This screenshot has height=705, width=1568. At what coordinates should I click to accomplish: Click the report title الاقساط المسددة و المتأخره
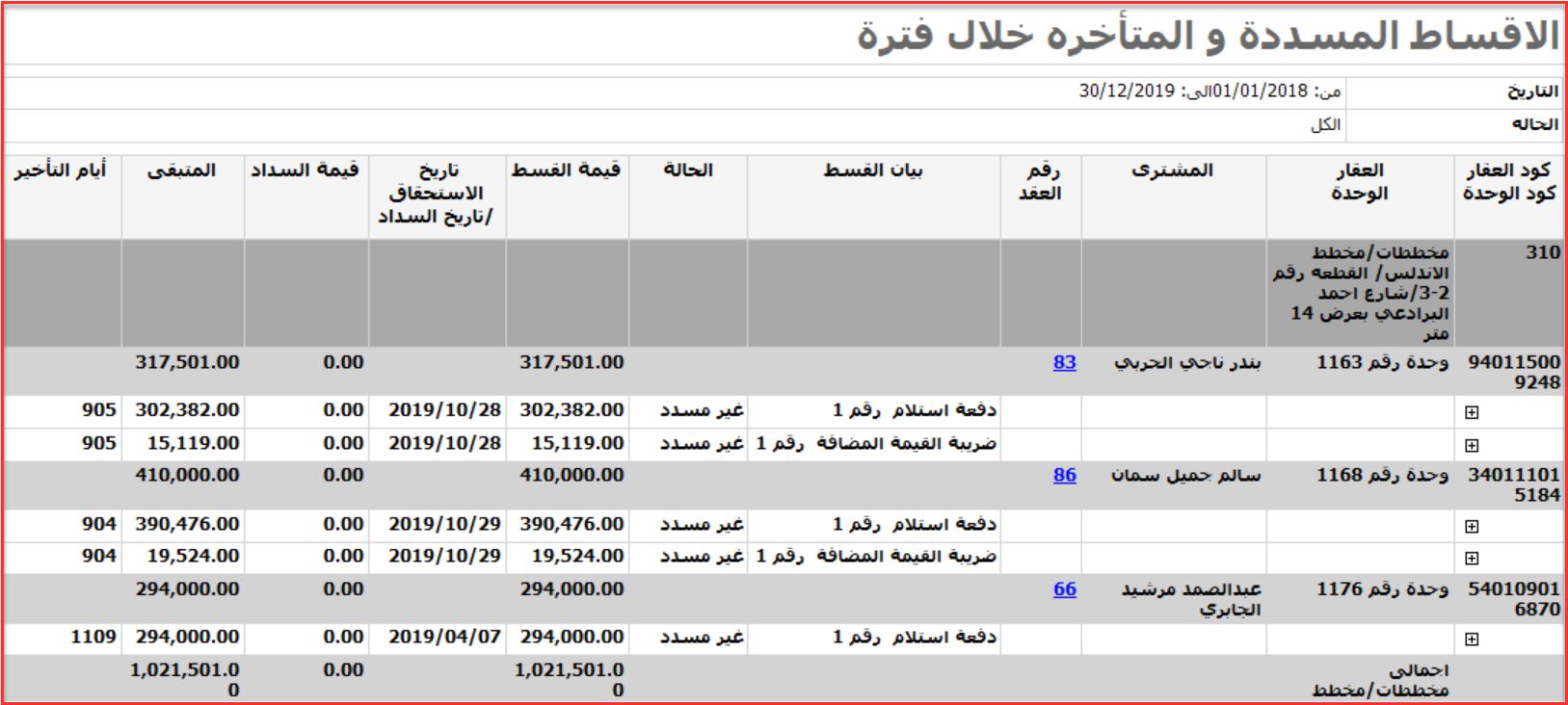[x=1208, y=37]
